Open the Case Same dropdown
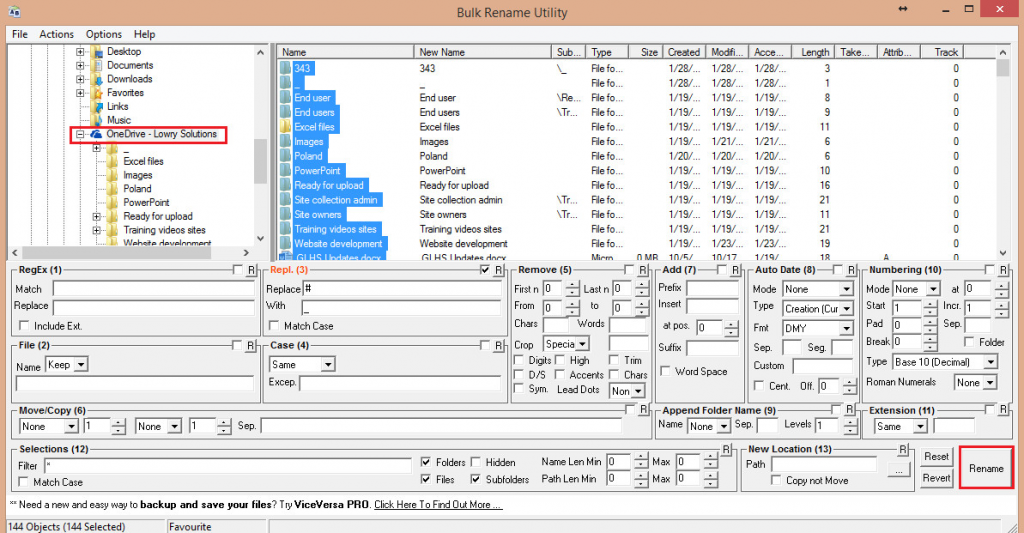1024x533 pixels. pos(328,364)
